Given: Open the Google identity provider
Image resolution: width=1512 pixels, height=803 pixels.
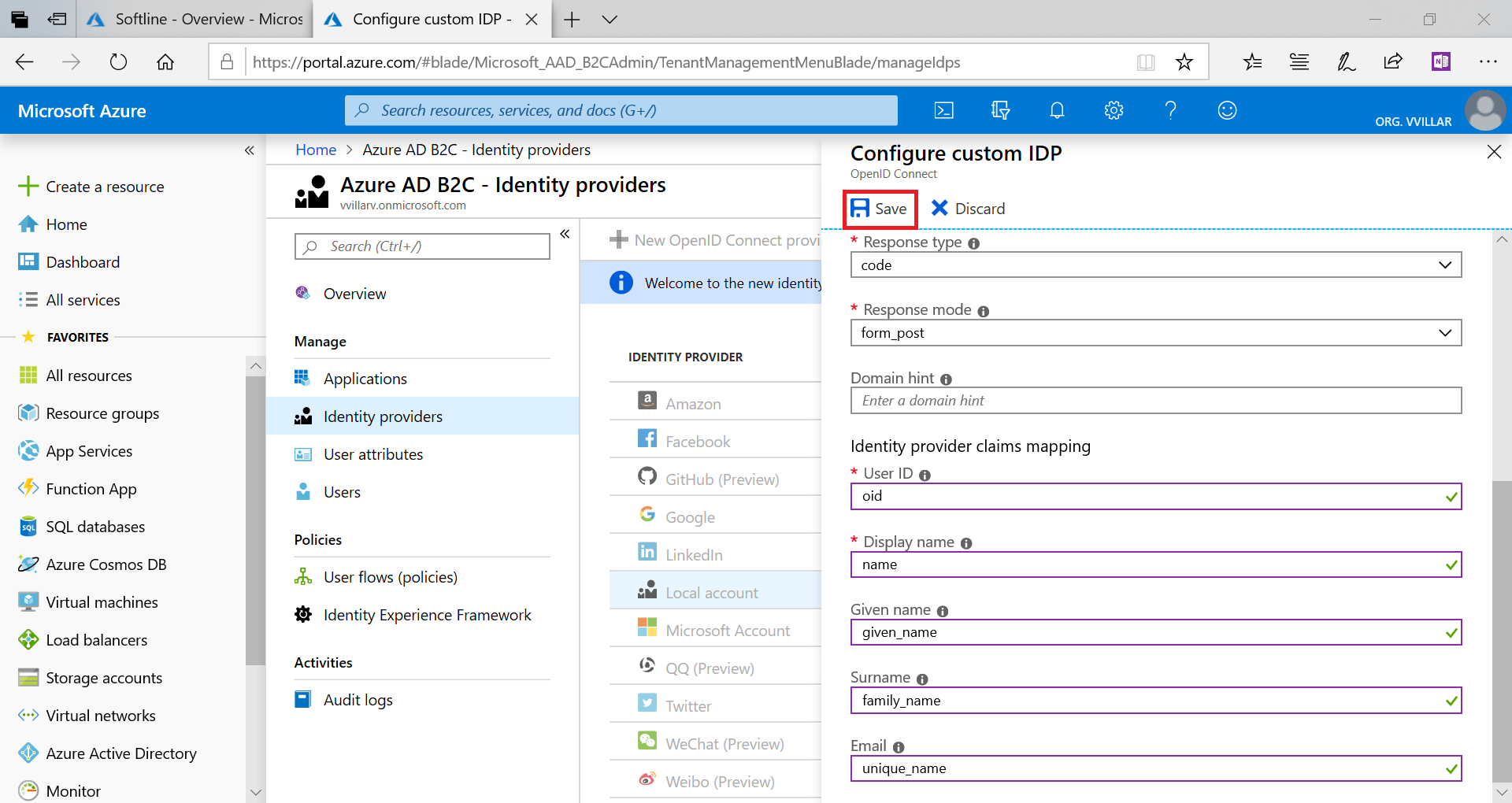Looking at the screenshot, I should coord(689,516).
